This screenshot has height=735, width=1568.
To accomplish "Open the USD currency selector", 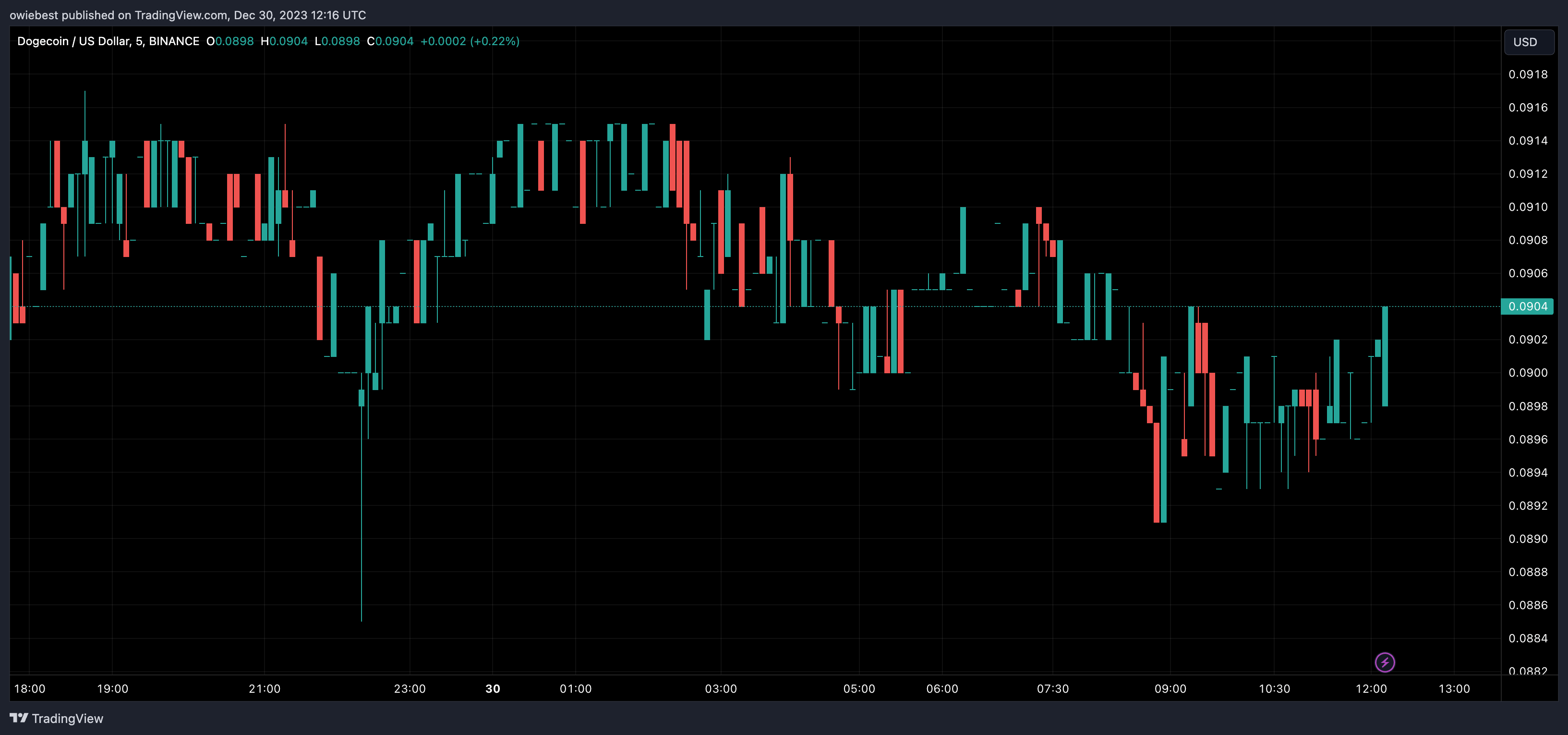I will click(1529, 42).
